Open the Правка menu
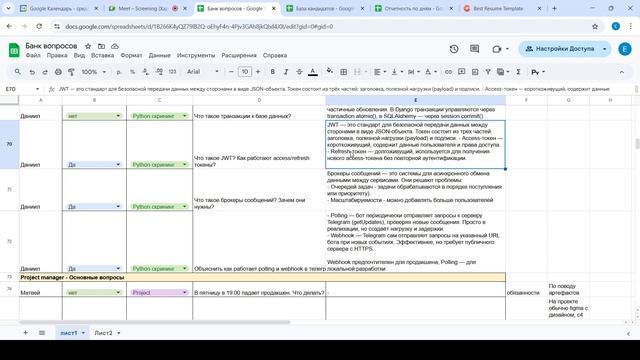 pyautogui.click(x=57, y=56)
